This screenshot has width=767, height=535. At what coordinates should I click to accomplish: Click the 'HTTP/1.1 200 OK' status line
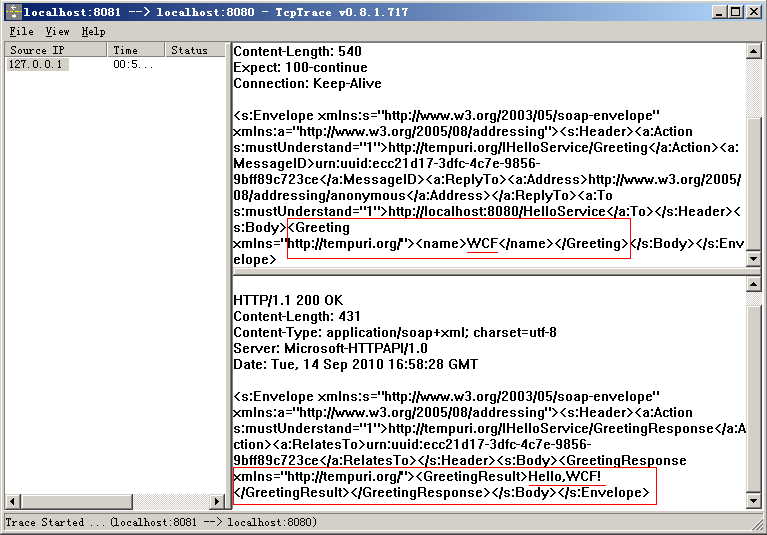coord(288,300)
